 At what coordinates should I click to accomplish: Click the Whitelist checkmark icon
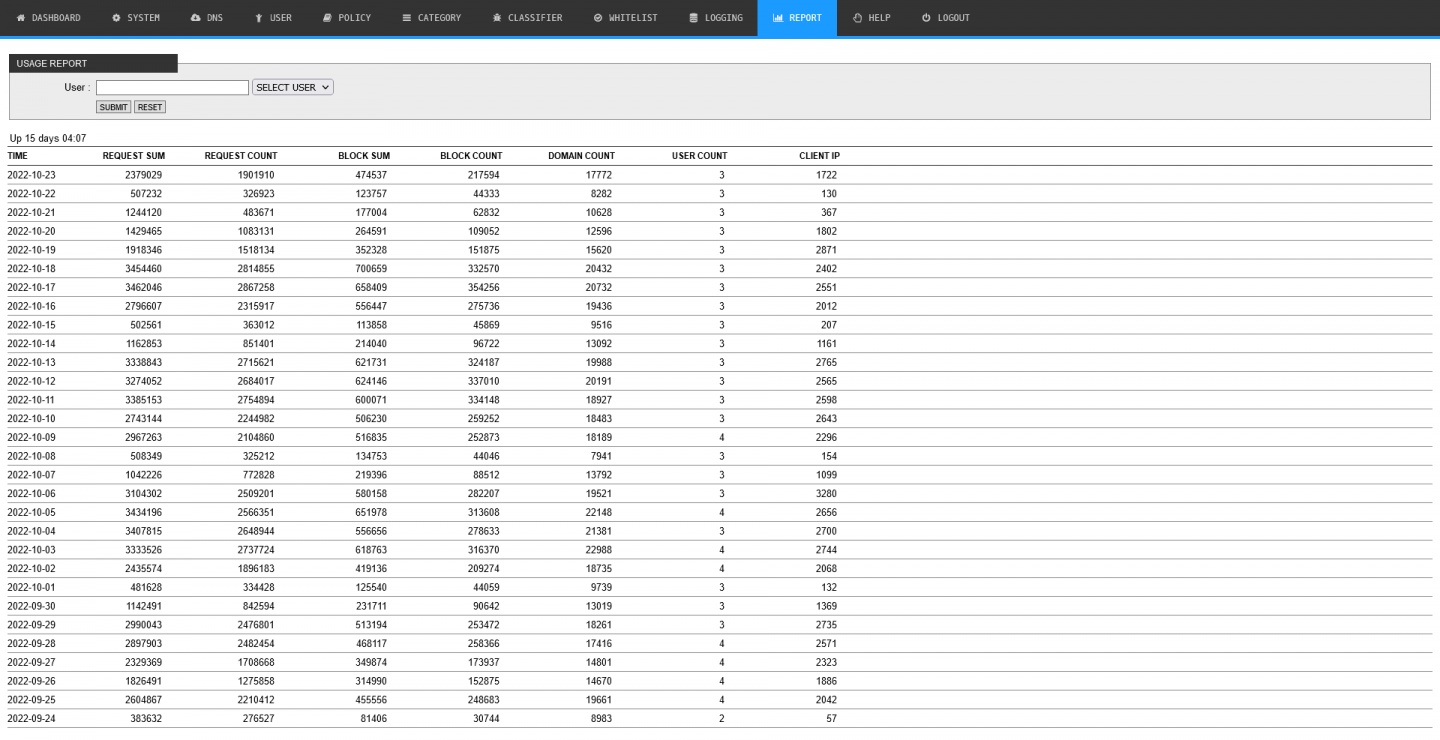pos(598,18)
